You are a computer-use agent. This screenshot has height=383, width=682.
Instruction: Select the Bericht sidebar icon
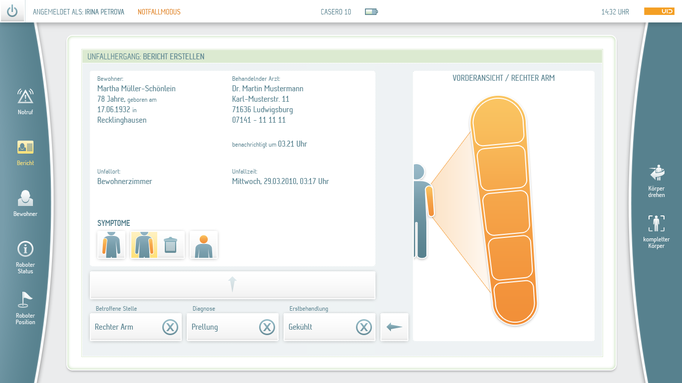click(x=25, y=153)
